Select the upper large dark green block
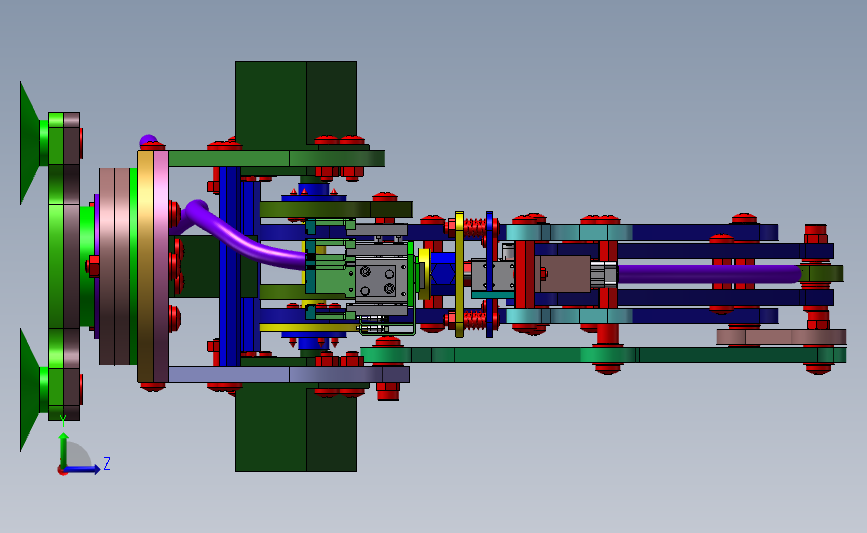 click(x=296, y=103)
